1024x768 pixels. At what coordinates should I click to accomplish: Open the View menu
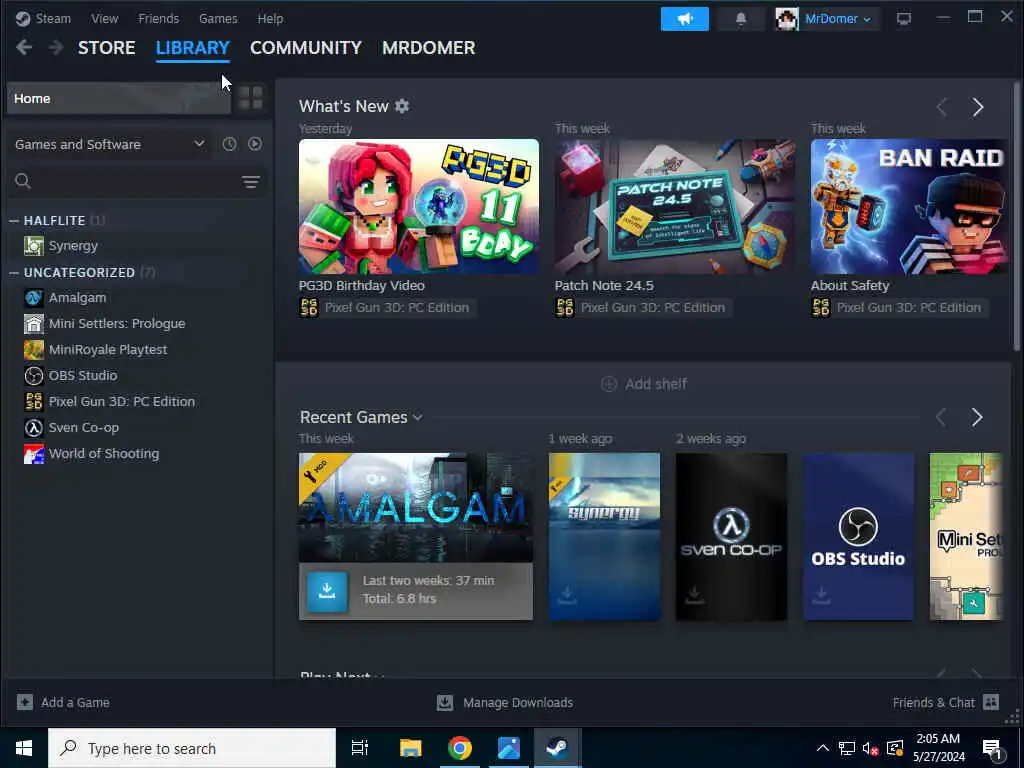click(104, 18)
